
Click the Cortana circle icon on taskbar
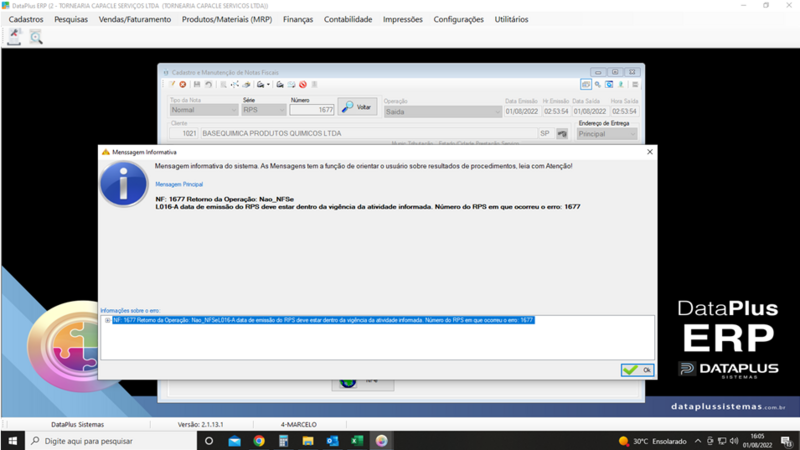pos(209,441)
